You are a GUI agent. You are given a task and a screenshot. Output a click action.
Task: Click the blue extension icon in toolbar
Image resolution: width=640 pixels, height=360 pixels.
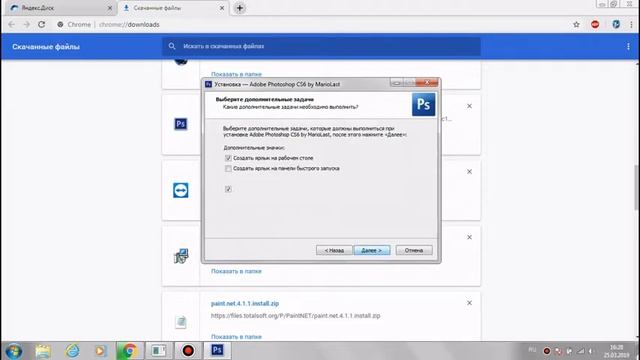coord(616,24)
